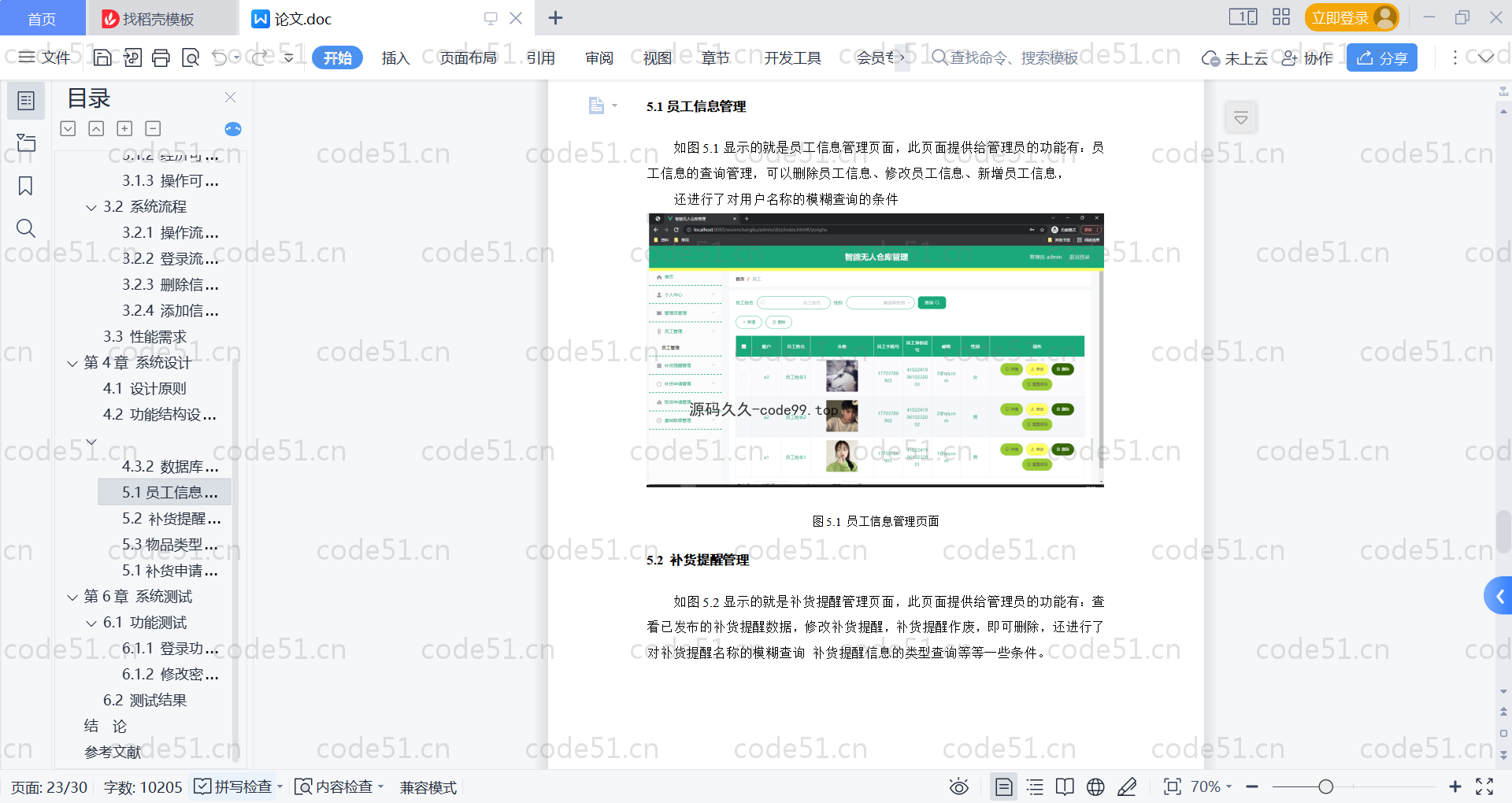Click the Print icon in quick toolbar
The height and width of the screenshot is (803, 1512).
[x=161, y=57]
